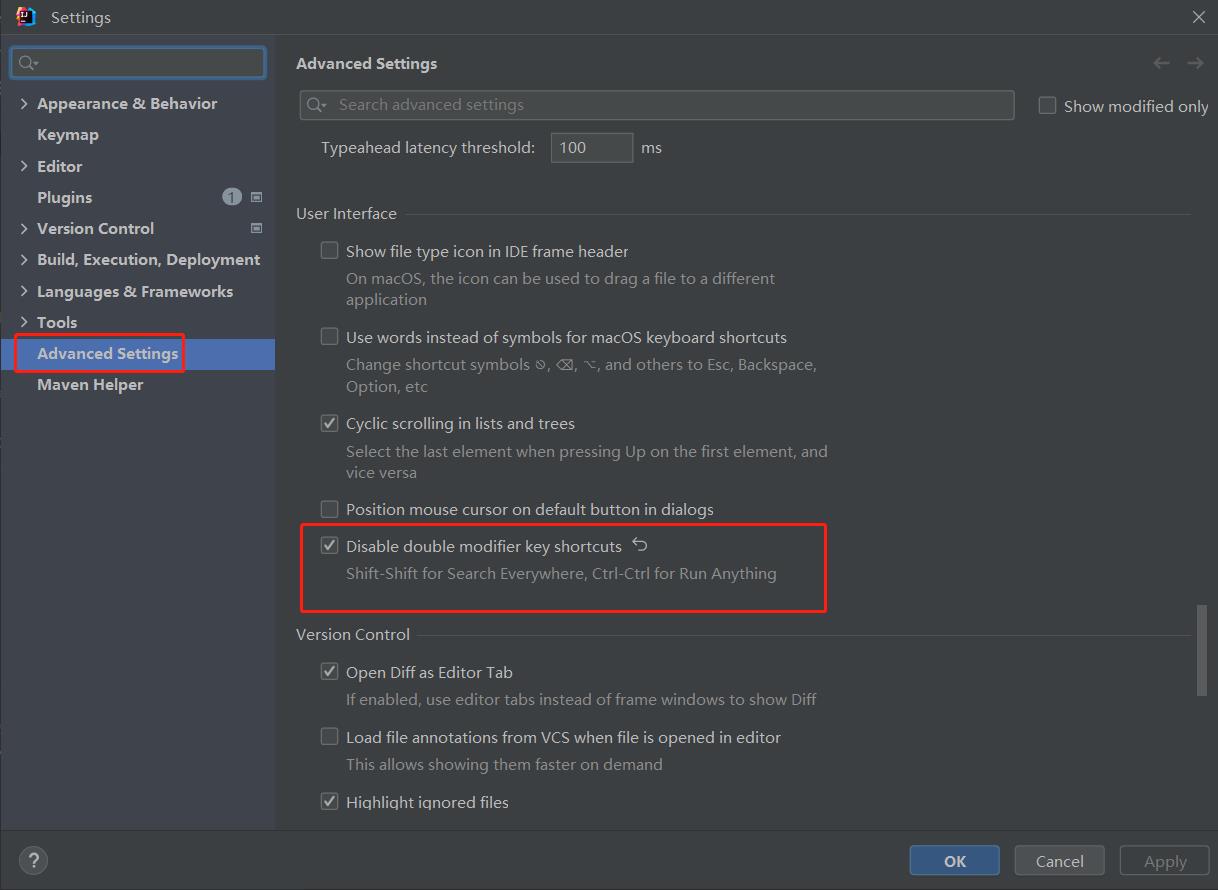Select the Appearance & Behavior label
This screenshot has height=890, width=1218.
127,103
